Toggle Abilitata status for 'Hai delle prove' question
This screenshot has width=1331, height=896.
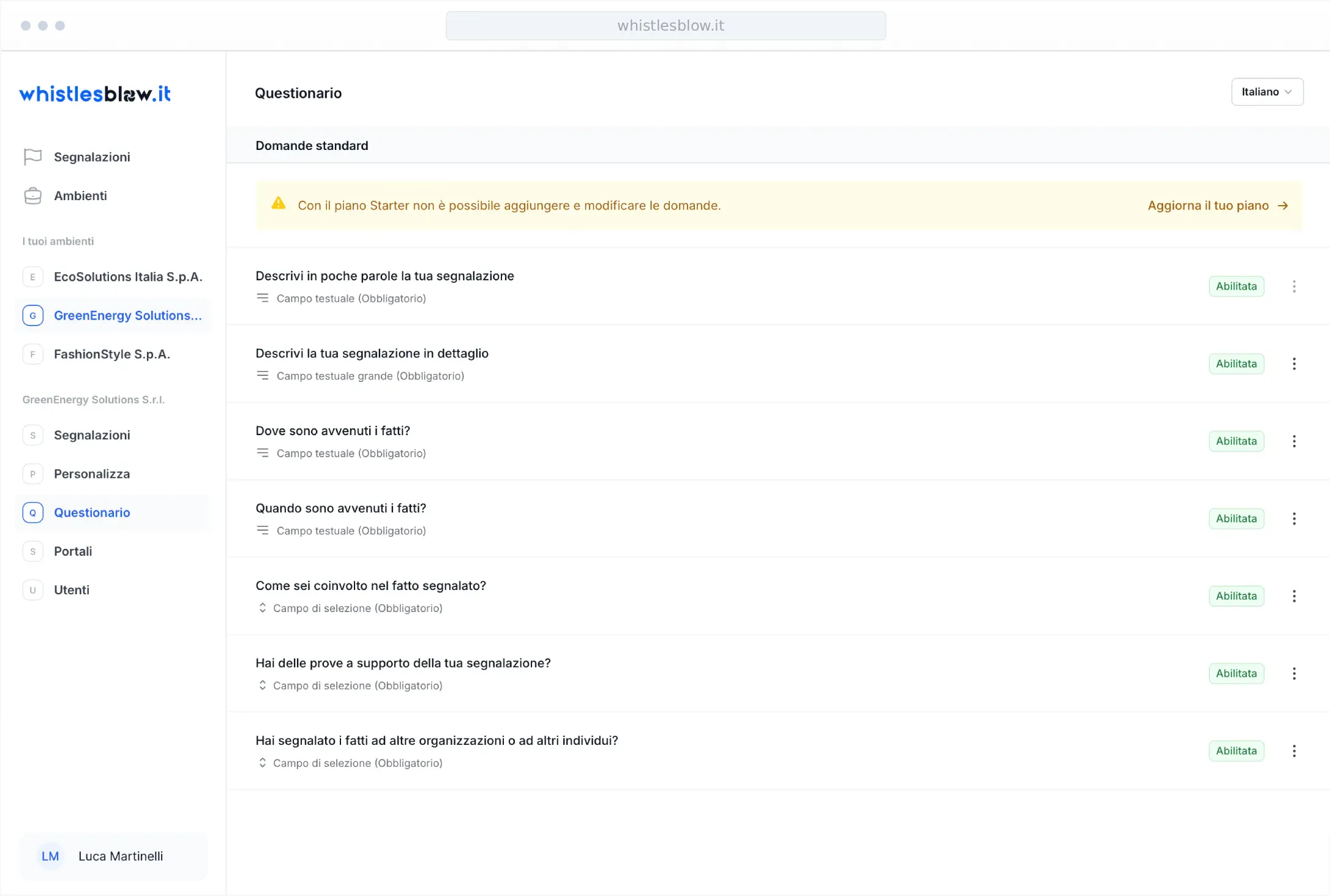1236,674
